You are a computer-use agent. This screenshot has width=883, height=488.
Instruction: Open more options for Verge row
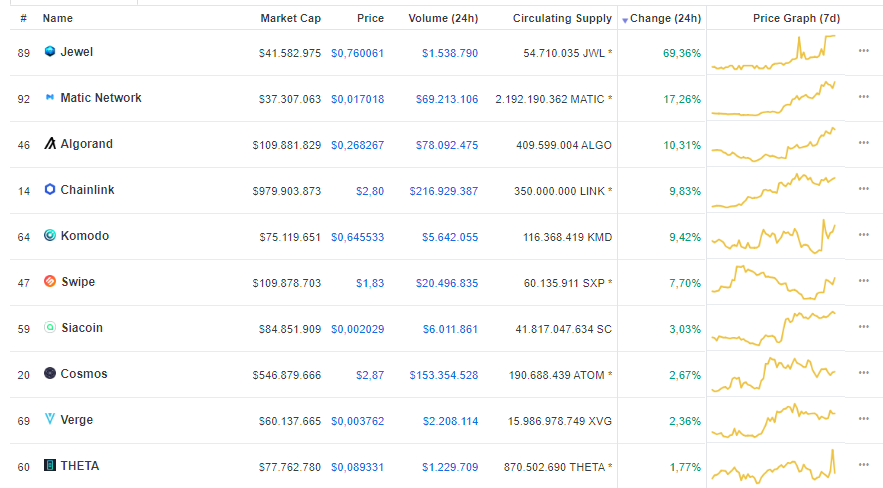coord(863,419)
